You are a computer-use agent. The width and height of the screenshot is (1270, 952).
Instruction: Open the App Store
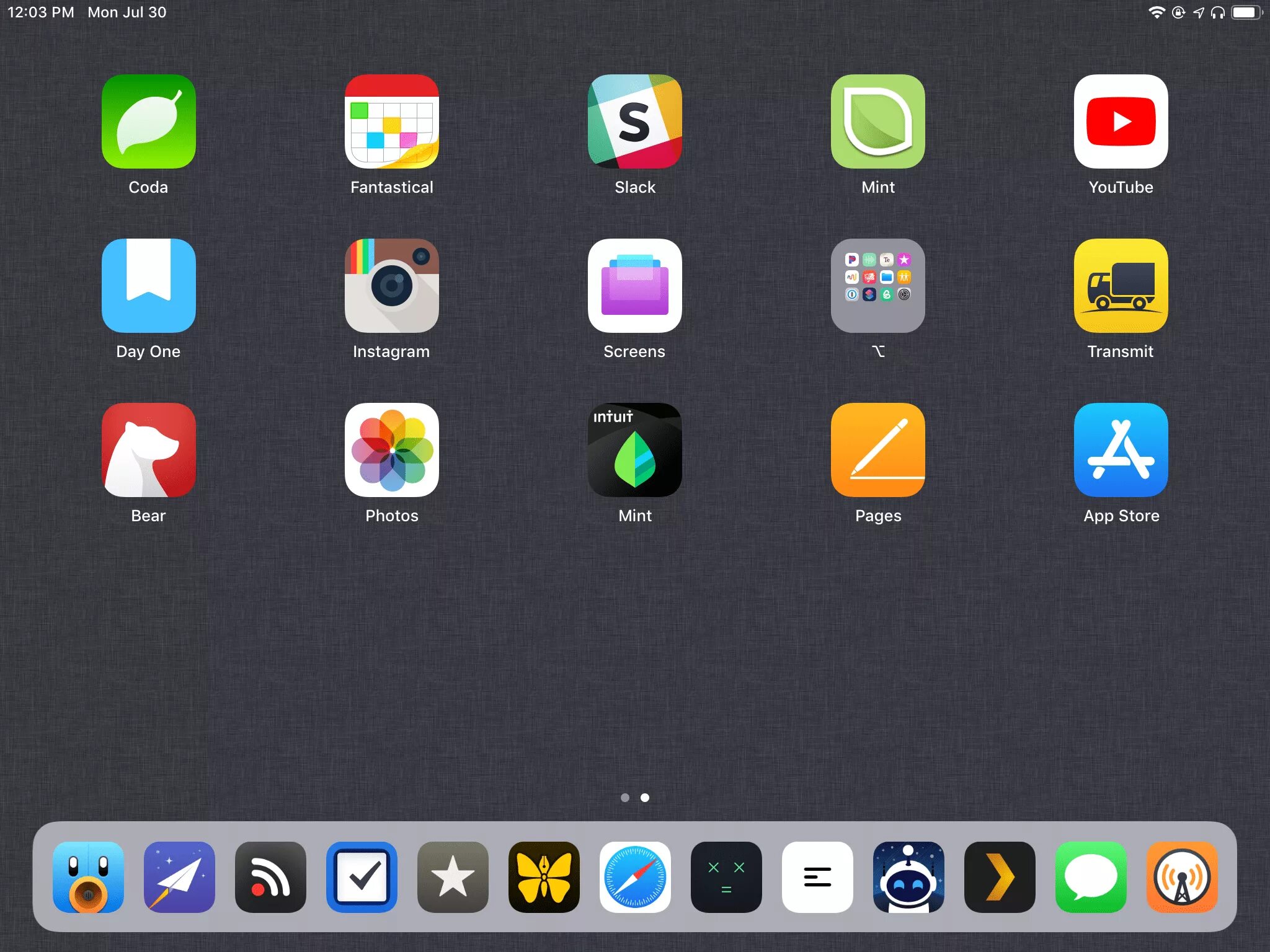1121,450
